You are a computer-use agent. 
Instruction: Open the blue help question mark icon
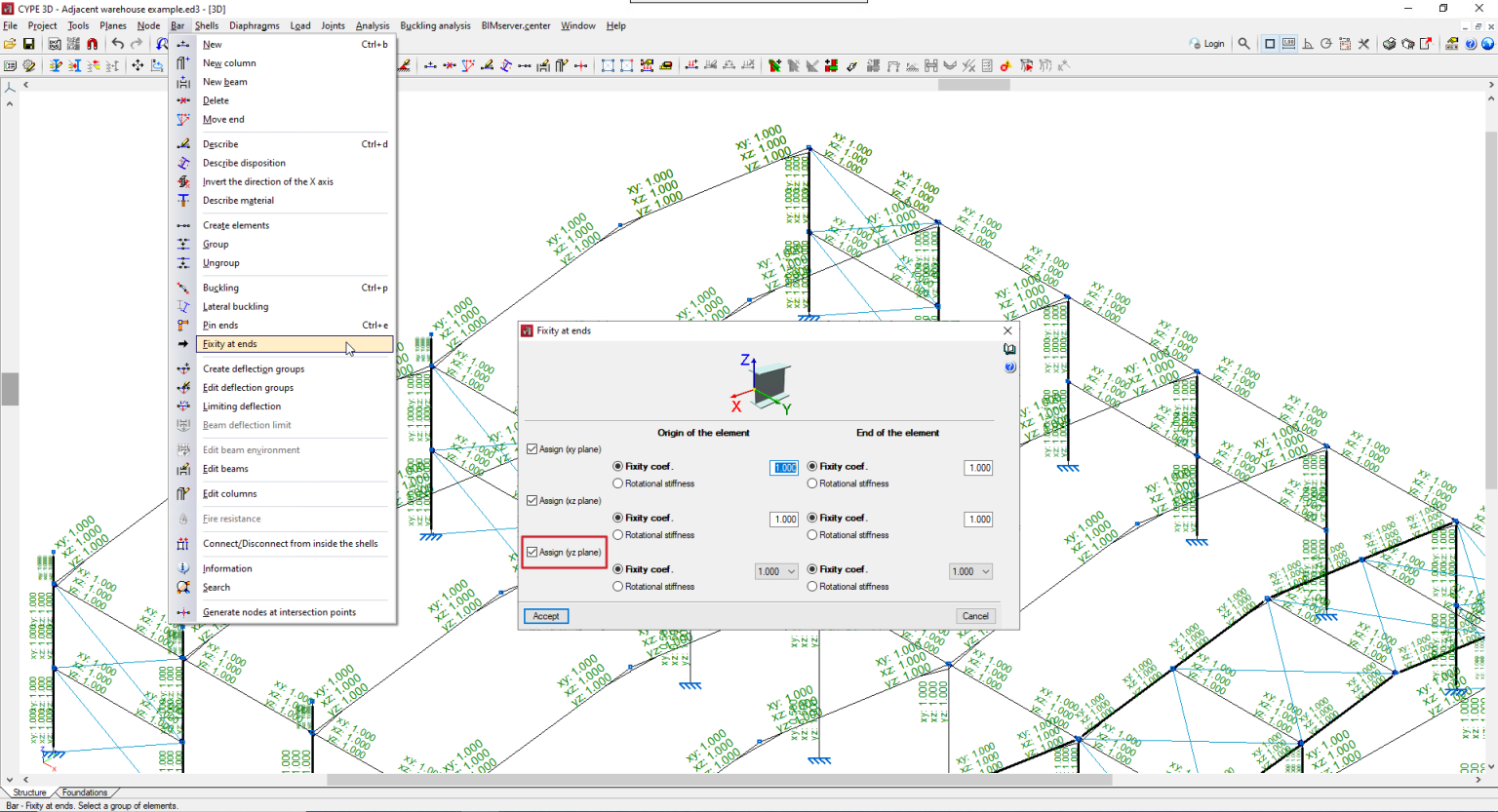[1470, 44]
